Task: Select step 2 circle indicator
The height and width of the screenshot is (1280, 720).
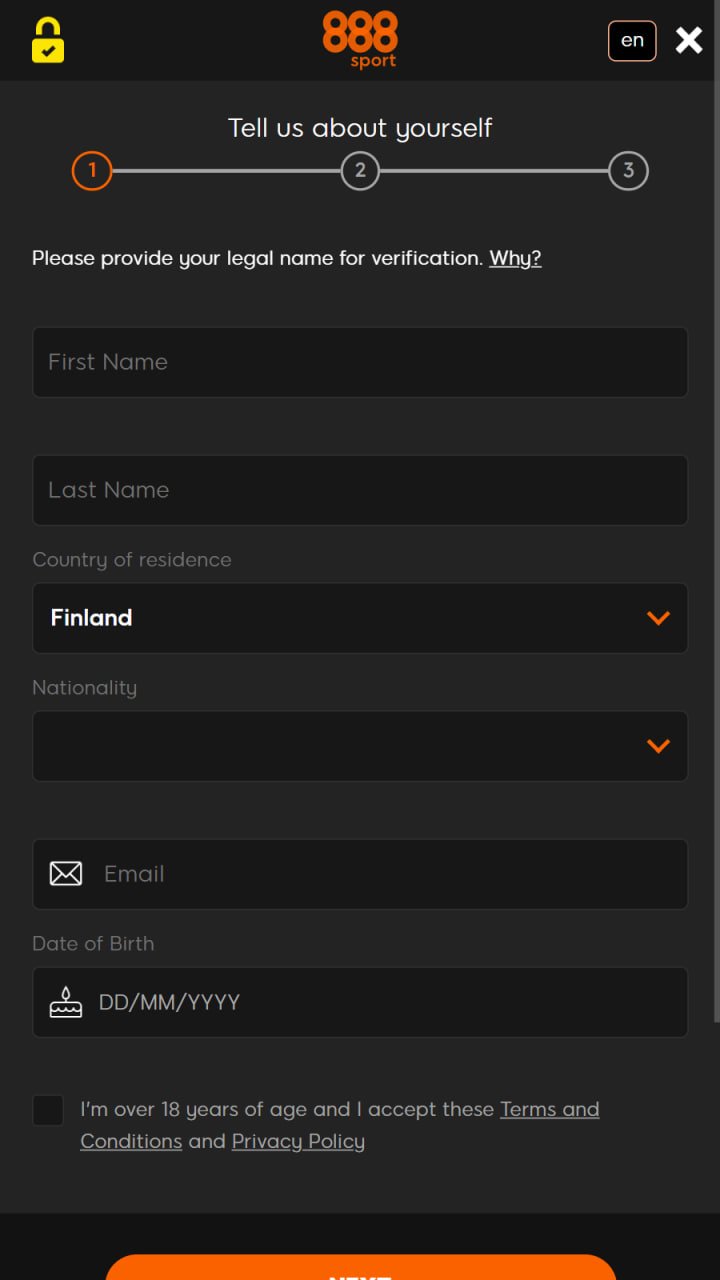Action: tap(360, 171)
